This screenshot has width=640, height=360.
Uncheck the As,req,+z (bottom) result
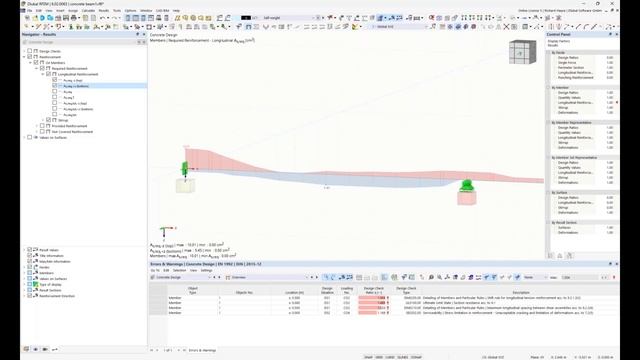(55, 86)
